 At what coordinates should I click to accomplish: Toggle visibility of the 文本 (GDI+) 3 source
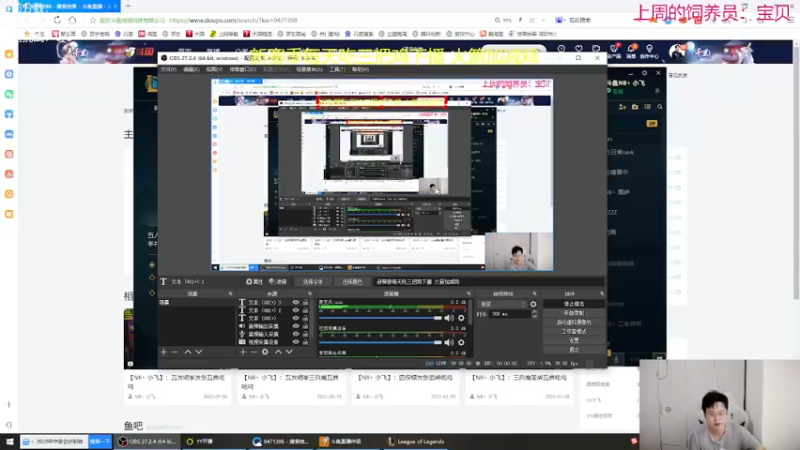tap(295, 302)
